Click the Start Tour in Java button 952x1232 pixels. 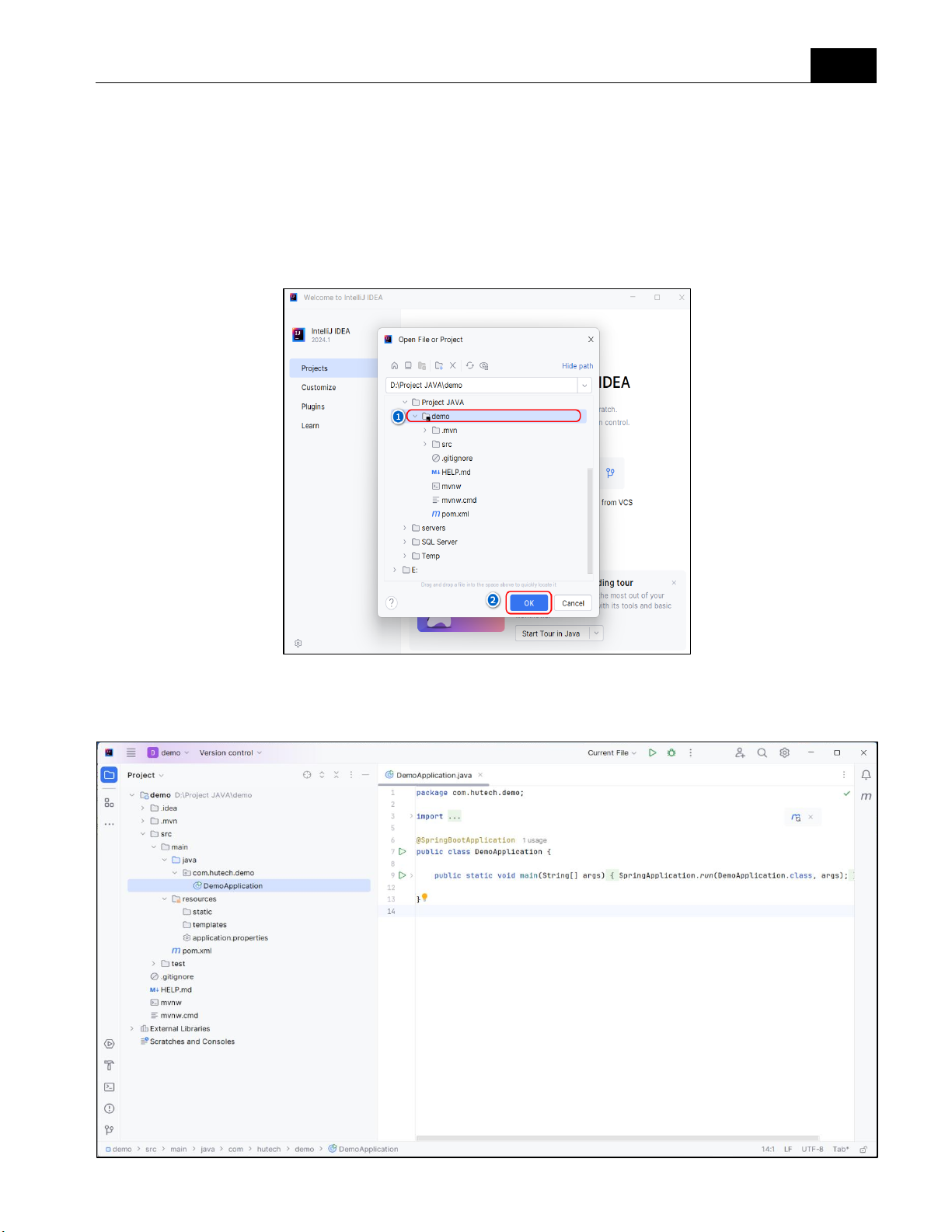[551, 633]
